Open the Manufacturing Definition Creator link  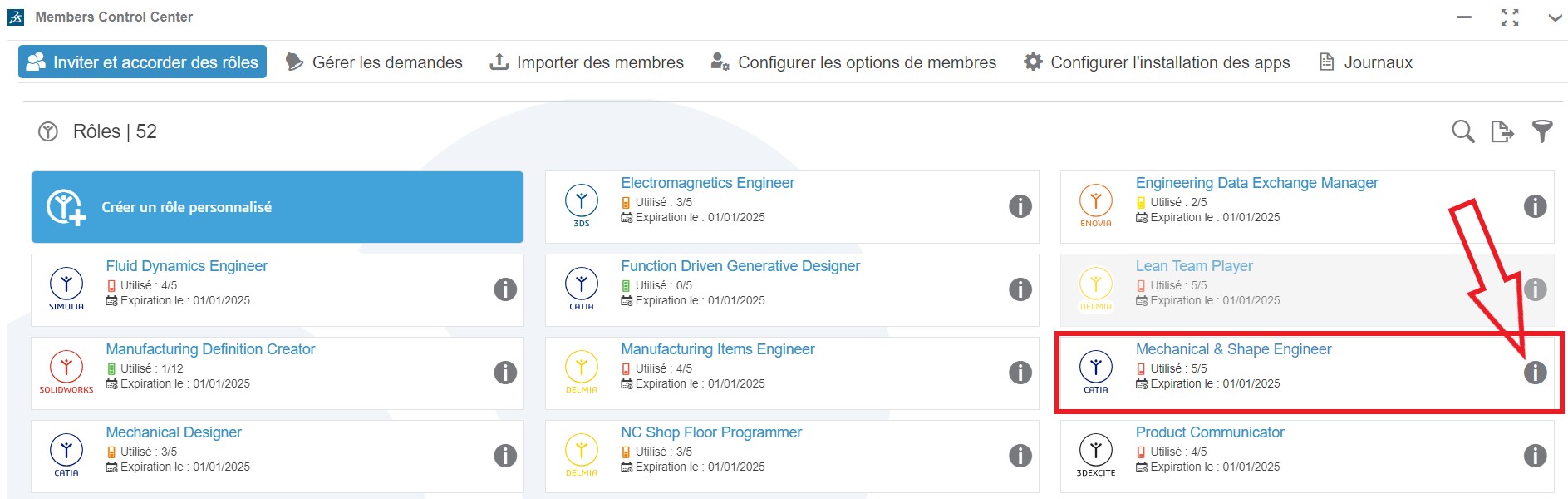(x=210, y=349)
